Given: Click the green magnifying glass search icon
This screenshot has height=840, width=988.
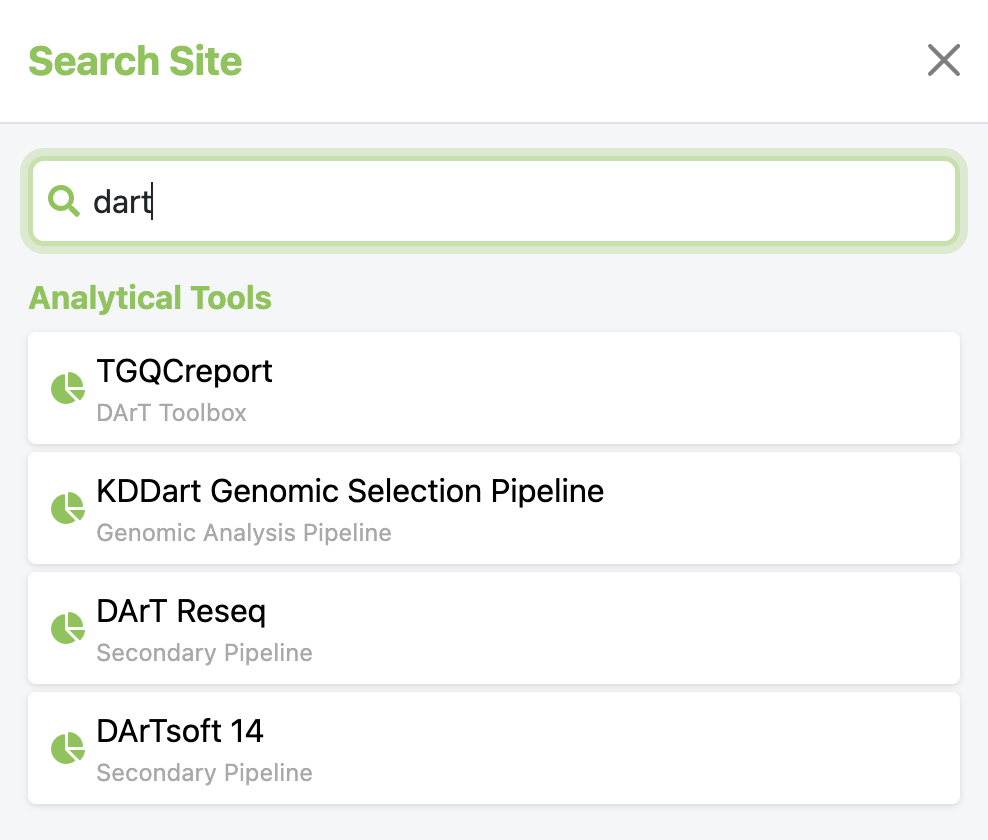Looking at the screenshot, I should click(64, 202).
